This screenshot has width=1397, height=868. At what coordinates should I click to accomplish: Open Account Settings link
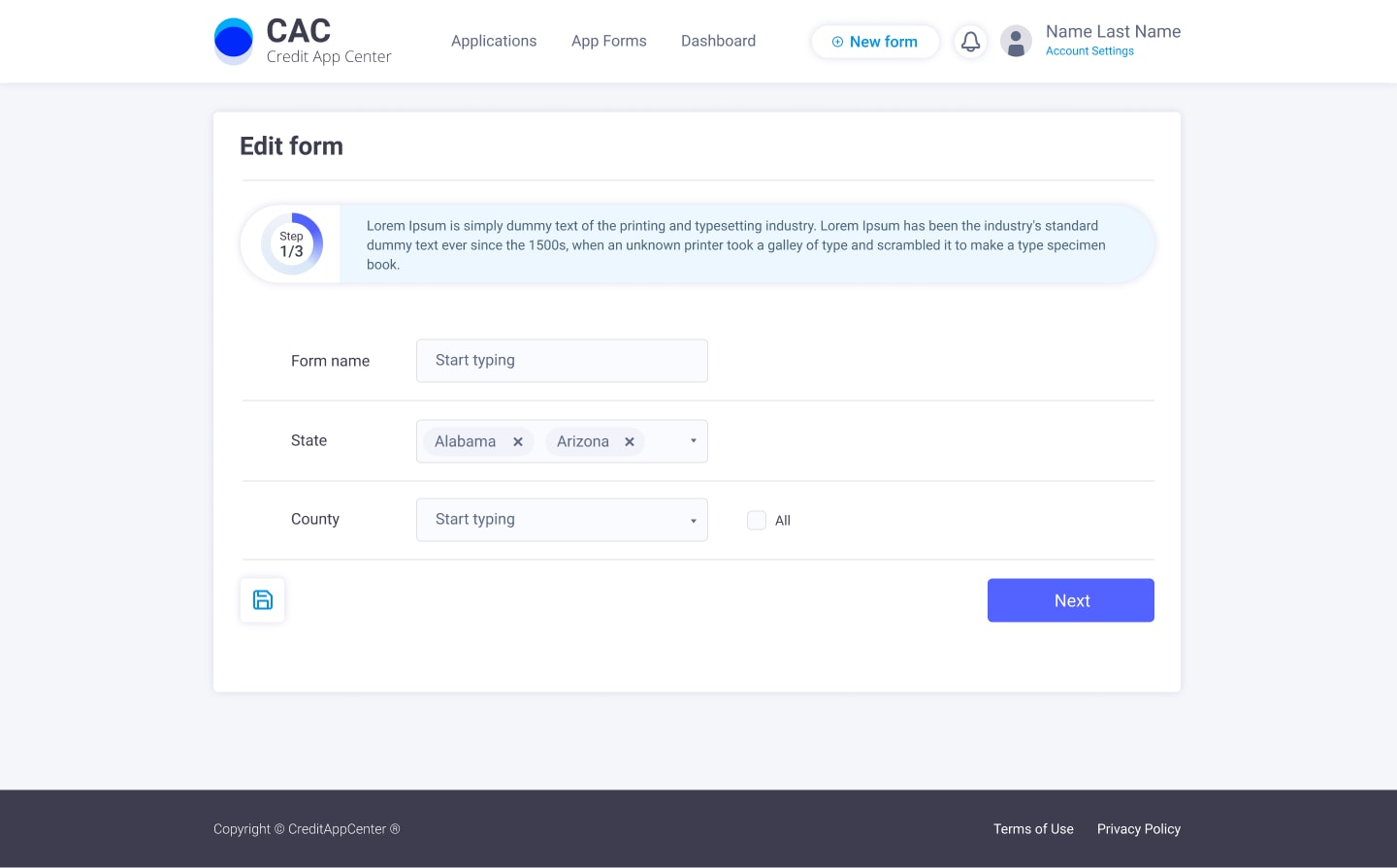pyautogui.click(x=1089, y=51)
